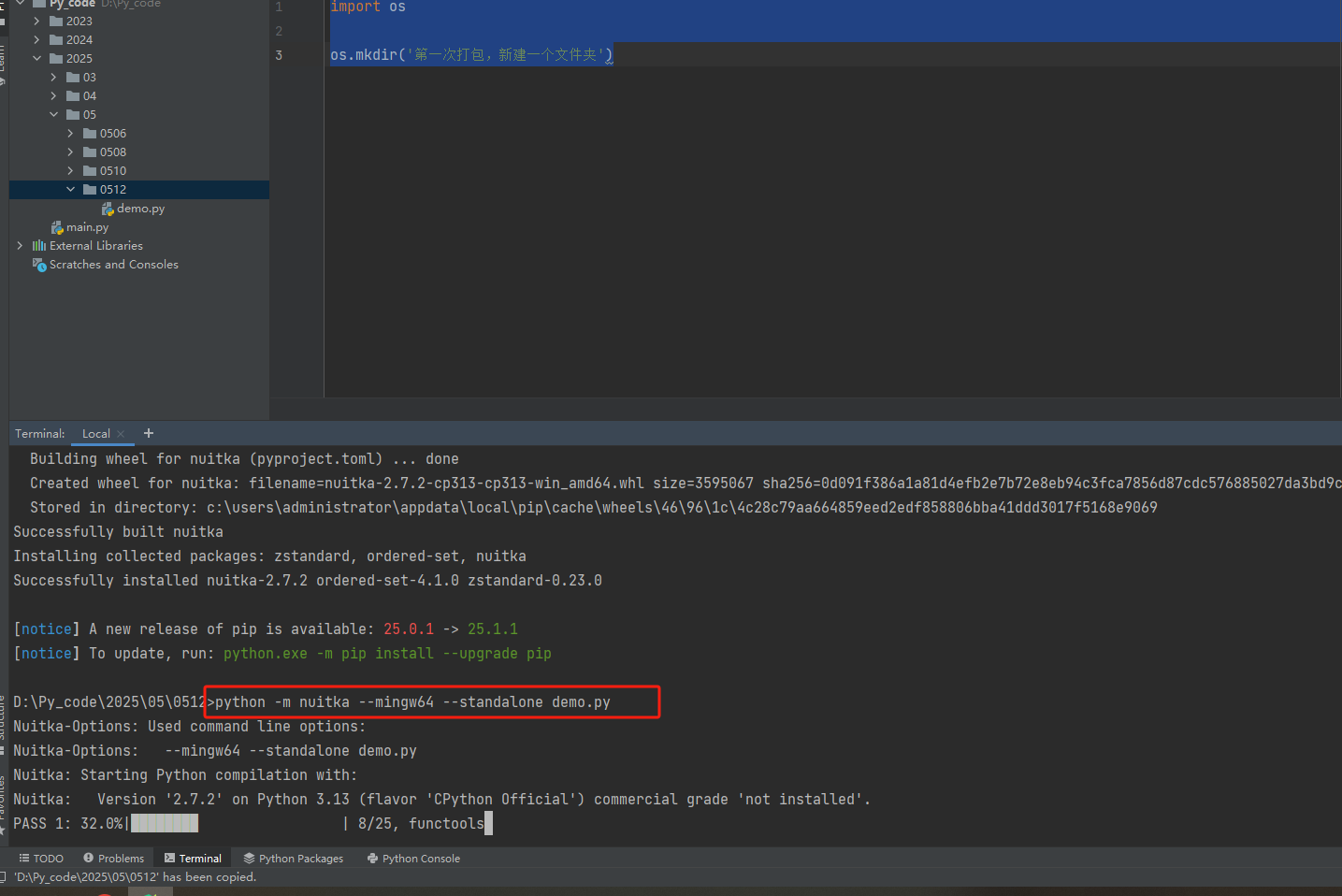Collapse the 0512 folder

70,189
